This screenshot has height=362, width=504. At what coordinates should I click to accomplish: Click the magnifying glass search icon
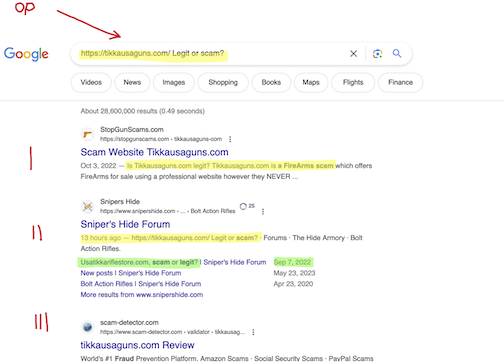397,53
